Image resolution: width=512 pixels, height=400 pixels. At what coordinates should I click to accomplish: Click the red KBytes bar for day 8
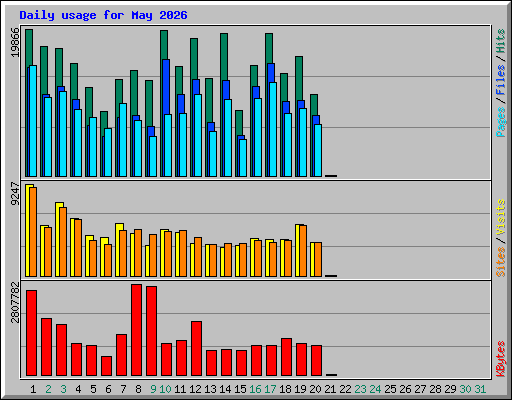(136, 330)
